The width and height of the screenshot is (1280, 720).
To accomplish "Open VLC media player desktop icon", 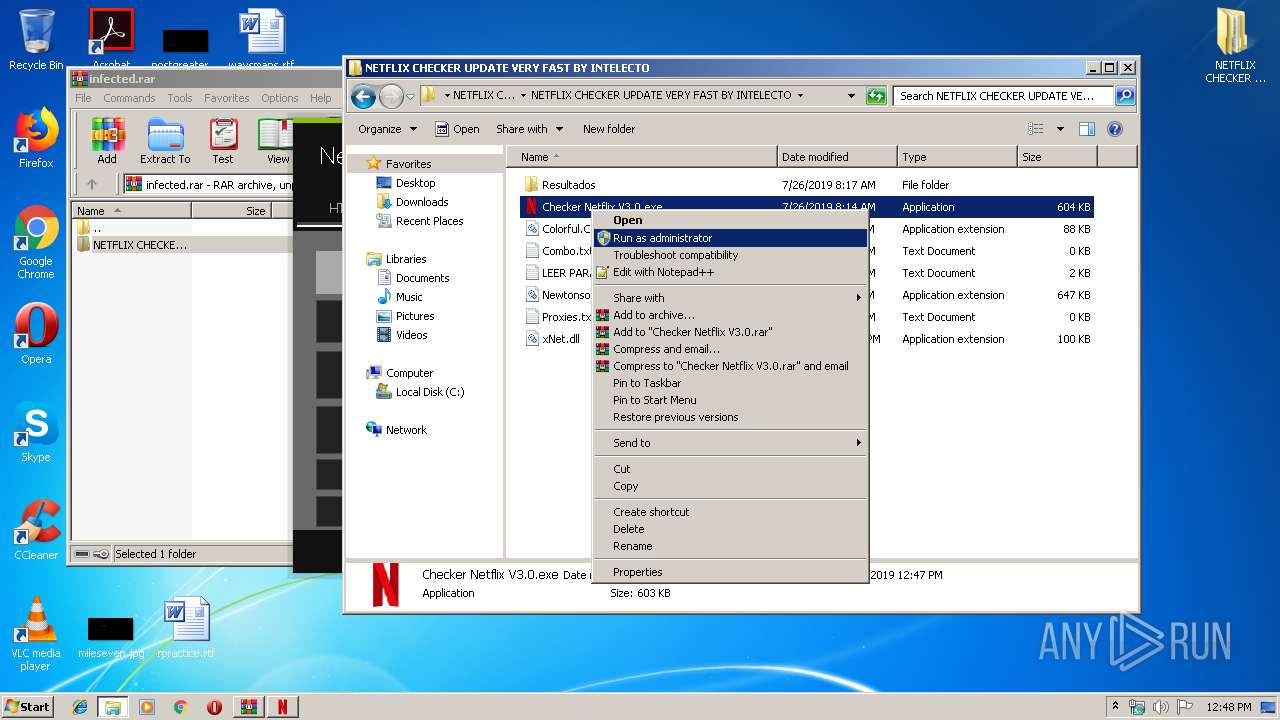I will click(36, 635).
